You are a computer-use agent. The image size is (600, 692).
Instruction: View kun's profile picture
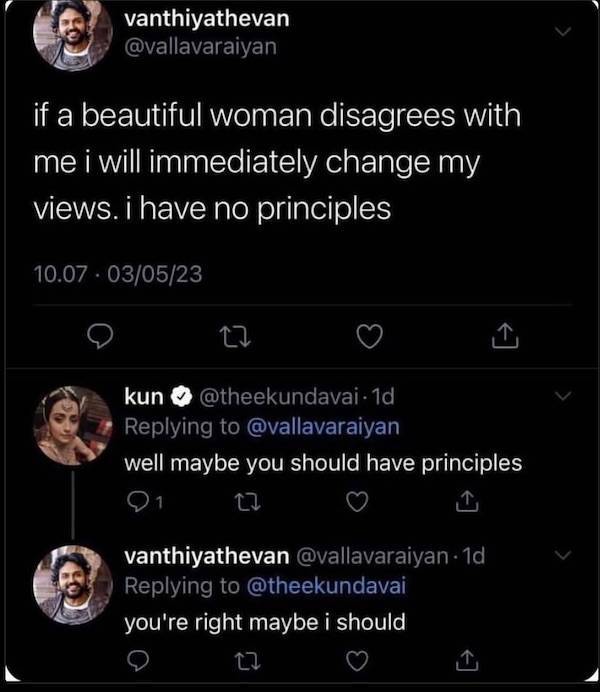pyautogui.click(x=72, y=425)
